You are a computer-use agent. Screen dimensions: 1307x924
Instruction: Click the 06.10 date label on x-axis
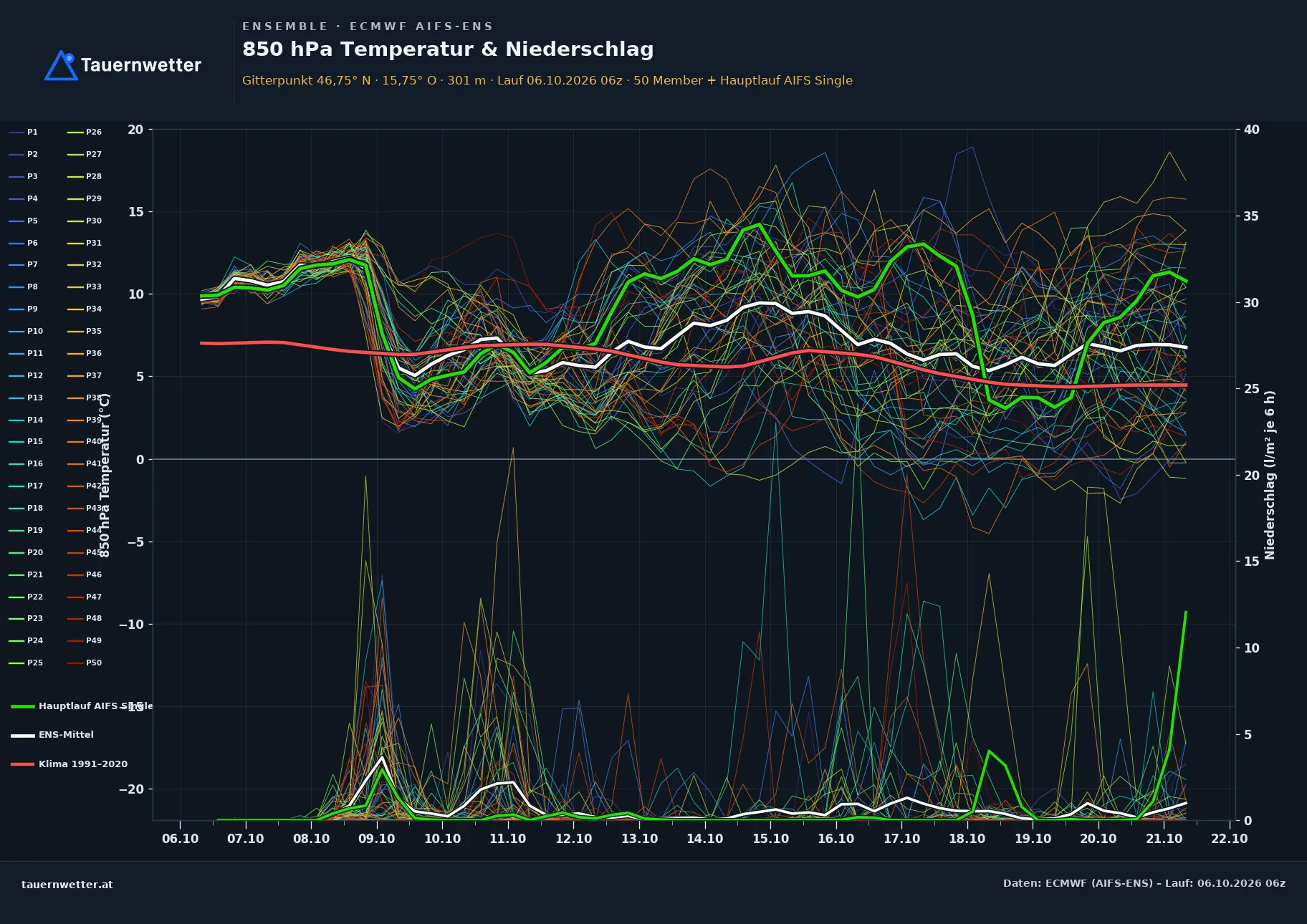[180, 839]
